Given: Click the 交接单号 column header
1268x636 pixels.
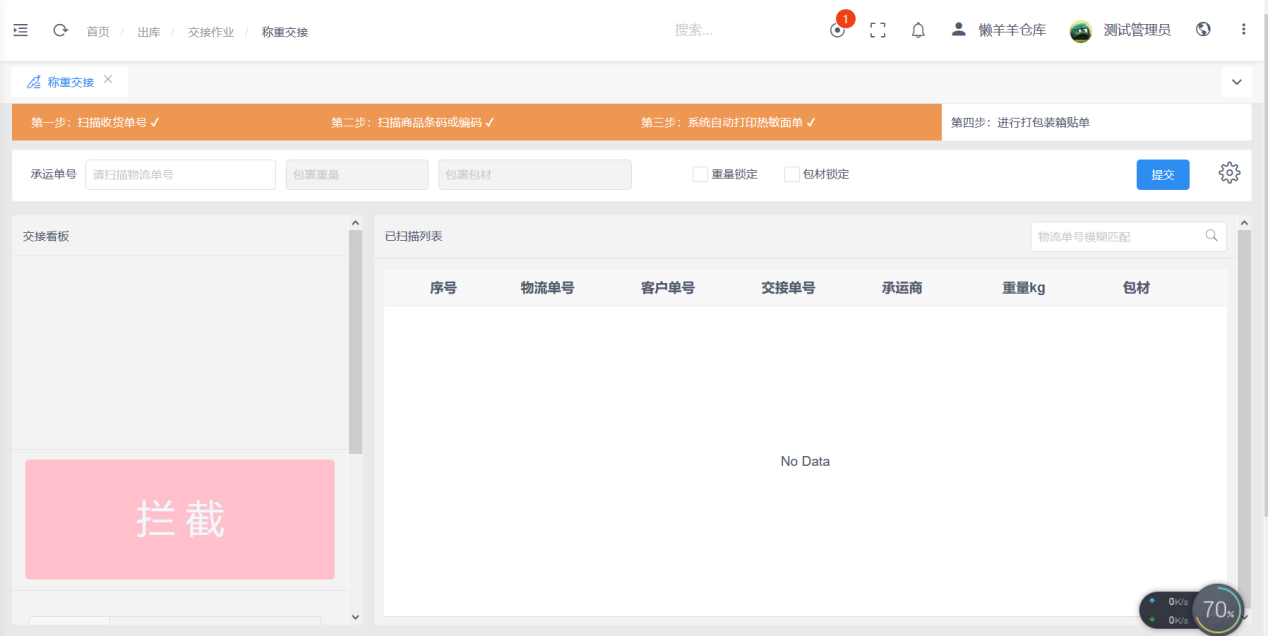Looking at the screenshot, I should click(x=788, y=288).
